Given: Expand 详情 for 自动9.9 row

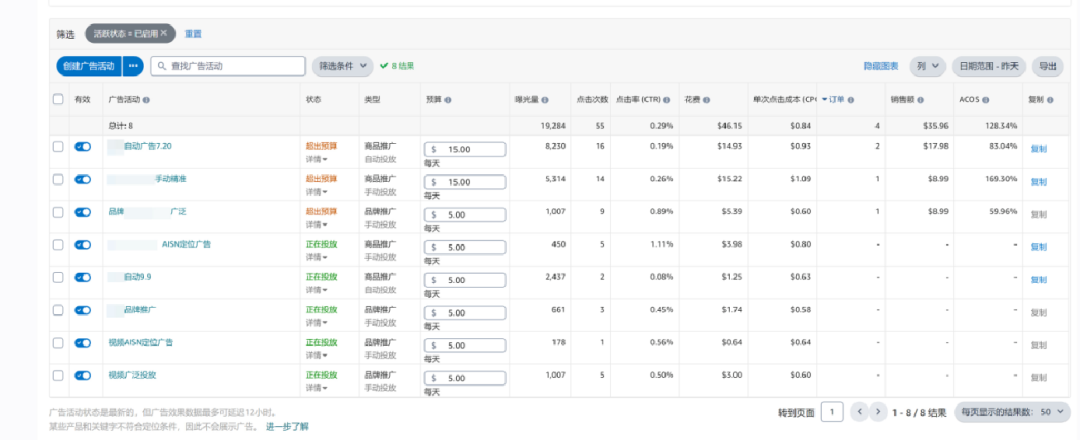Looking at the screenshot, I should (x=316, y=290).
